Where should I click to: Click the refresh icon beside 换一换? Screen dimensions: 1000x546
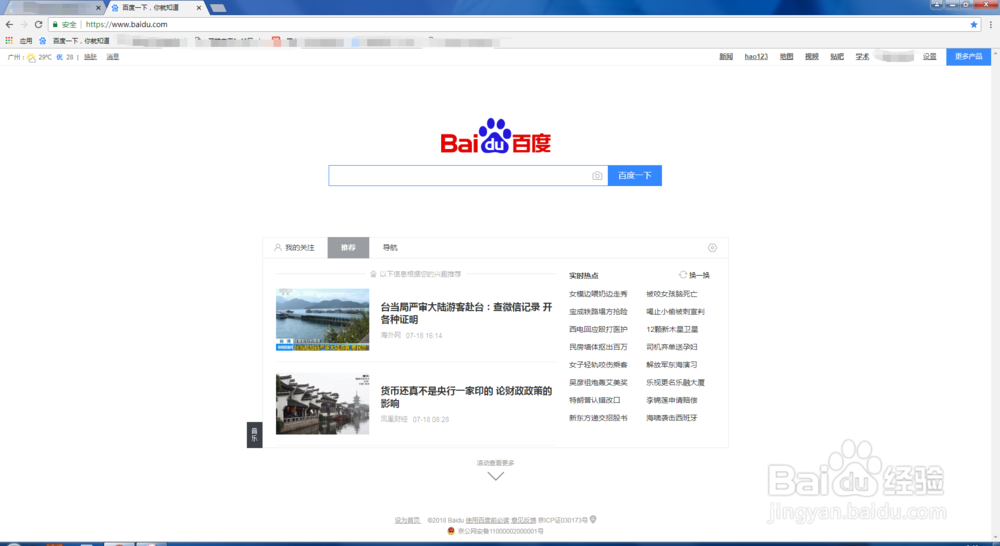click(x=683, y=275)
